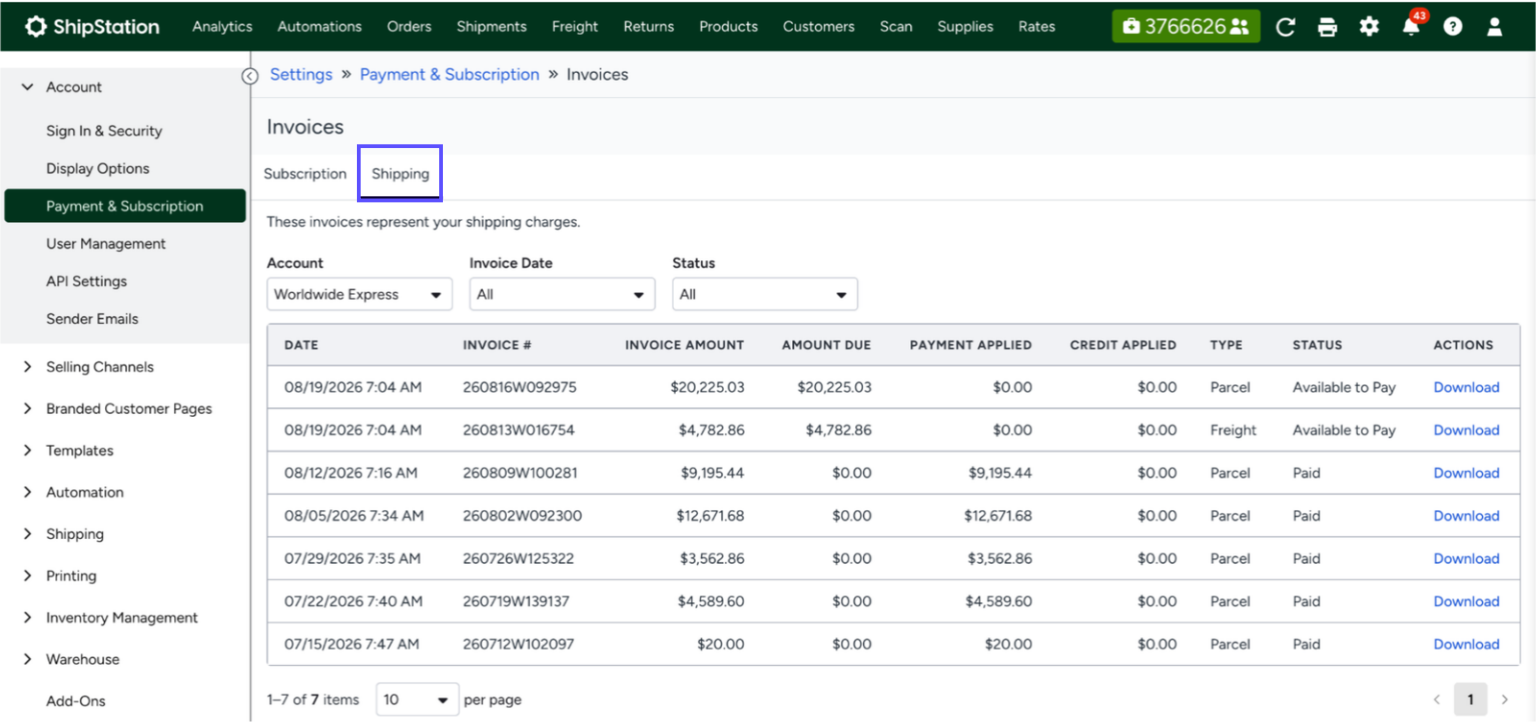Expand the Shipping sidebar section
The image size is (1536, 722).
click(27, 534)
